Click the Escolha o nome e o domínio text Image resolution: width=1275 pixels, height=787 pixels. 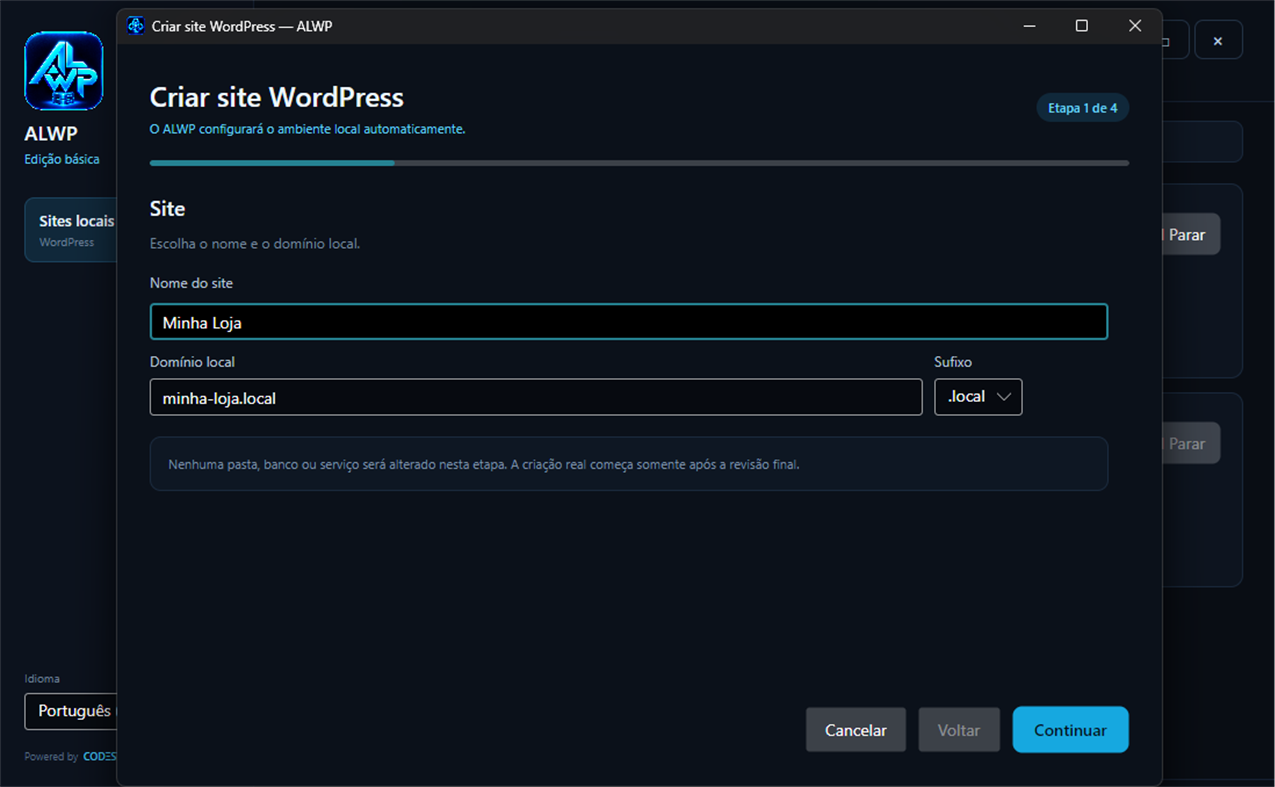tap(255, 243)
